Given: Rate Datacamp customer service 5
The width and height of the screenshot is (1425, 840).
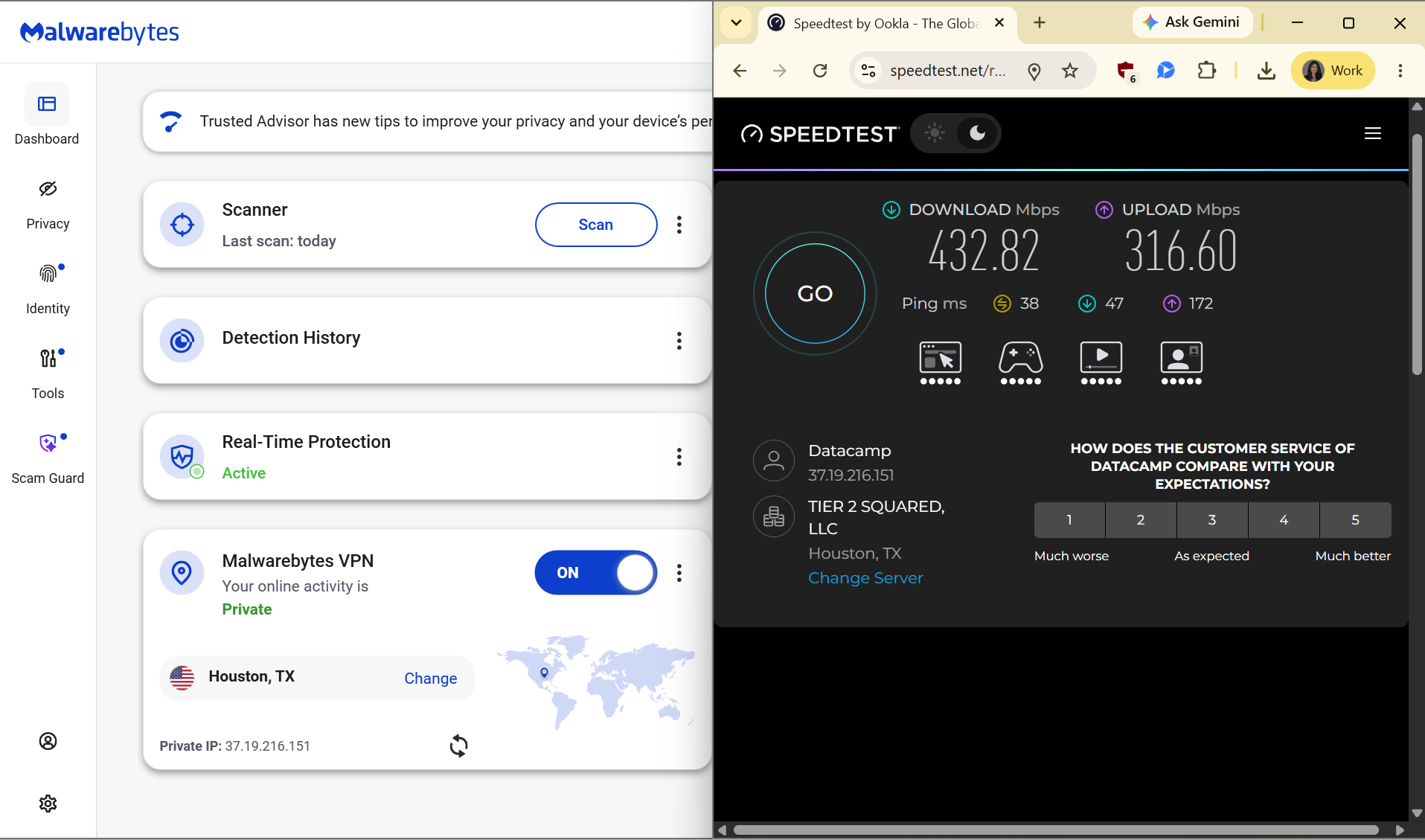Looking at the screenshot, I should click(x=1355, y=520).
